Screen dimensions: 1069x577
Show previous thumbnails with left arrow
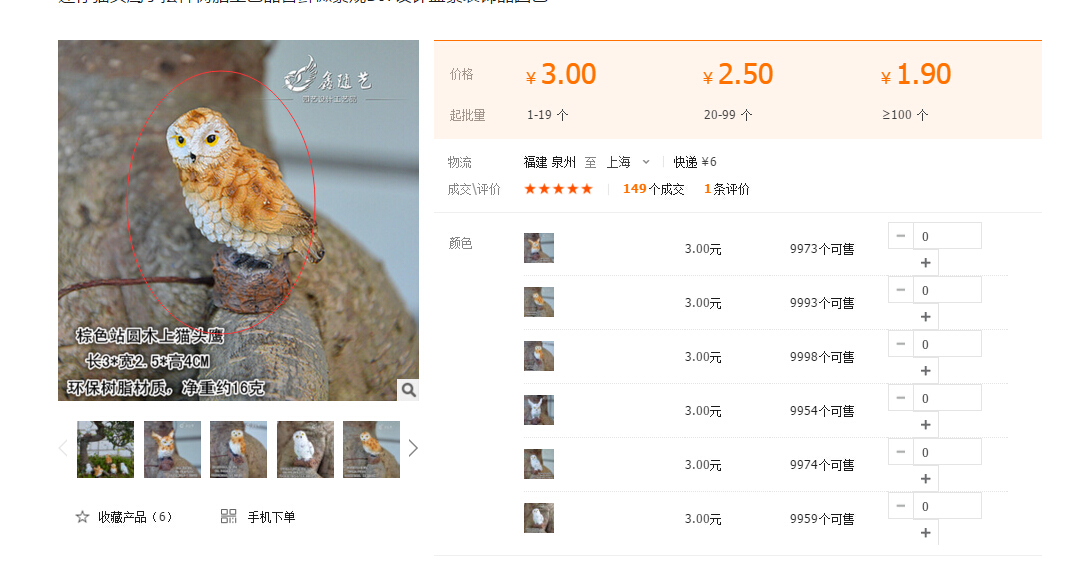63,448
